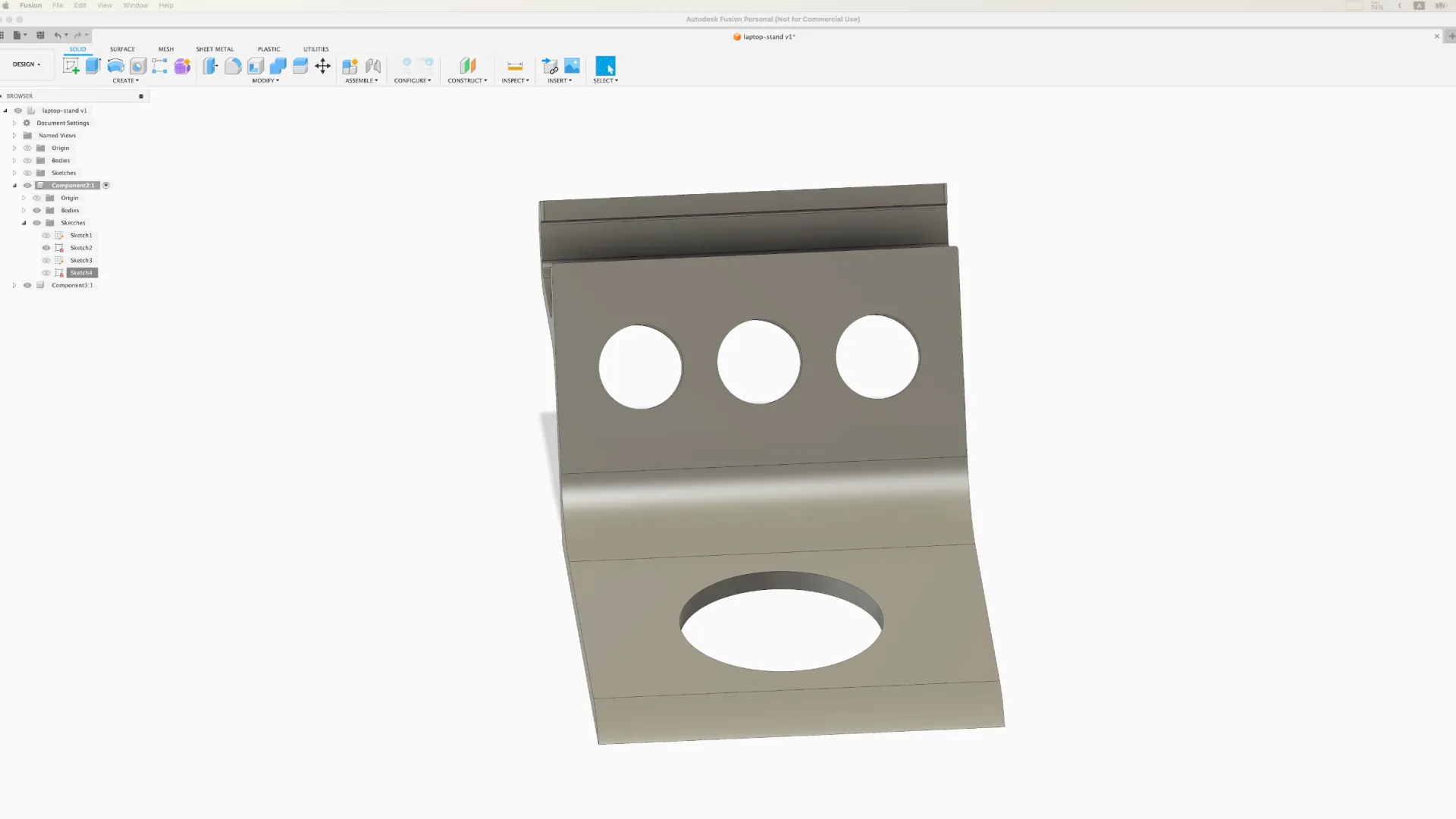Click the Save icon in toolbar
This screenshot has width=1456, height=819.
(x=40, y=35)
